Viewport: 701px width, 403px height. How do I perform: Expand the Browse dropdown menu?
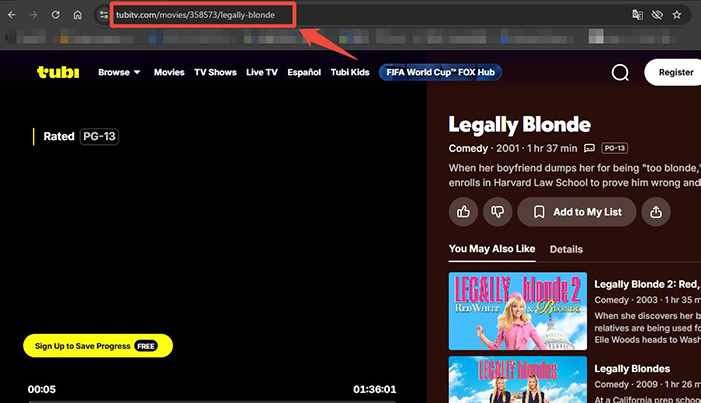pos(119,72)
